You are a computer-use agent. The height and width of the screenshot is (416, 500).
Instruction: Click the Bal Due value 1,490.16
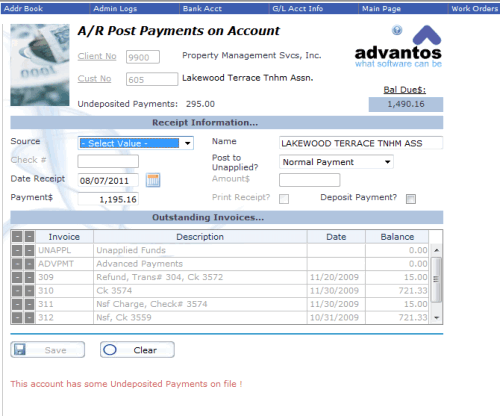(x=406, y=104)
